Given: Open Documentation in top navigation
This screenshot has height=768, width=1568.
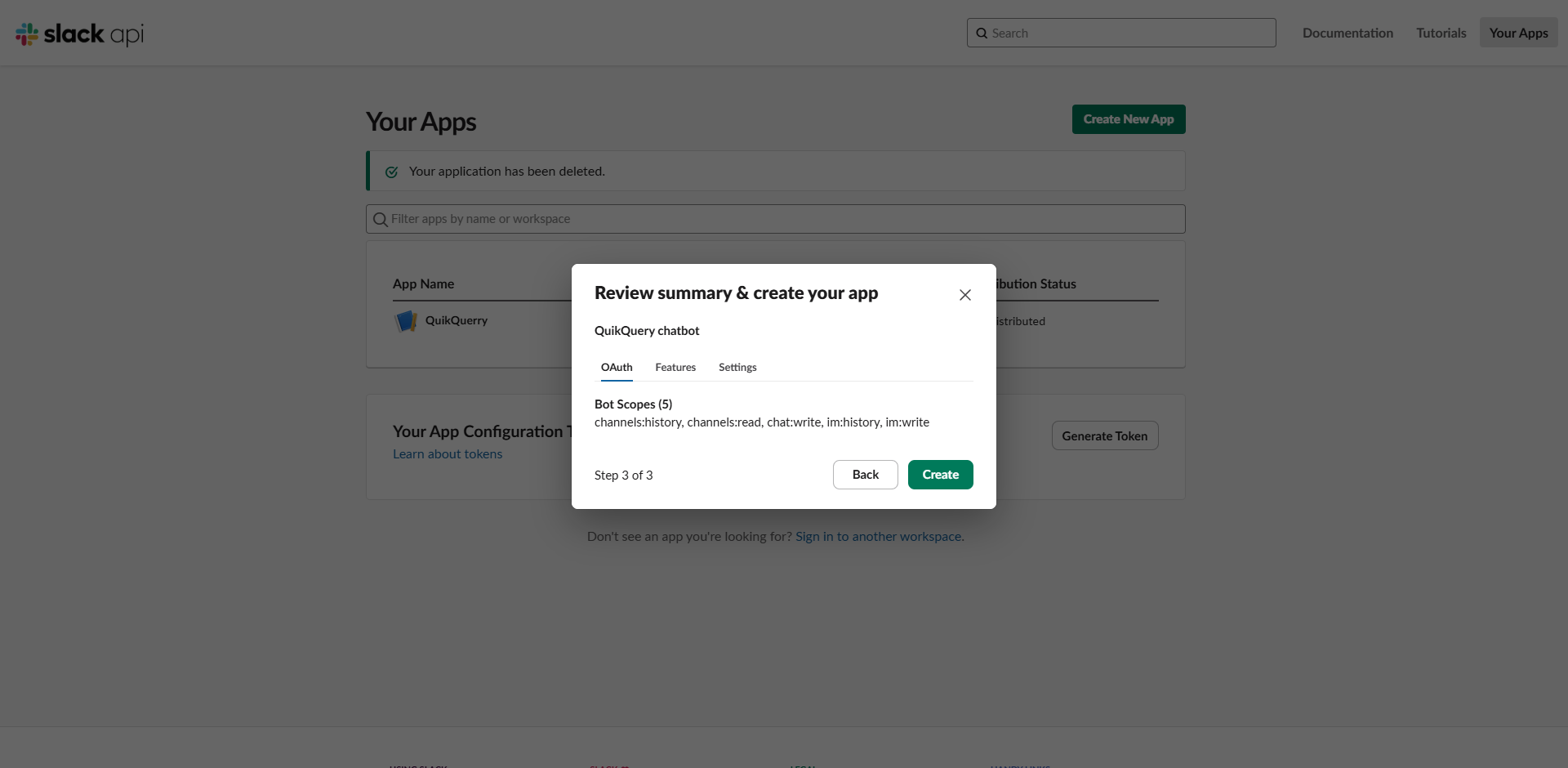Looking at the screenshot, I should [1347, 33].
